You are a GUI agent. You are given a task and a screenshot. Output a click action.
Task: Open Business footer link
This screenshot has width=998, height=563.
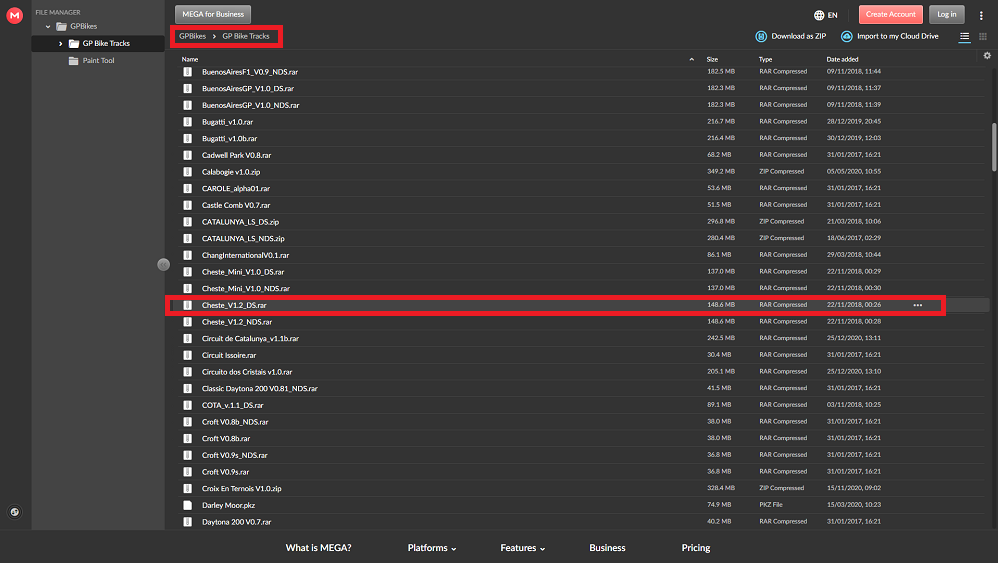click(x=607, y=548)
